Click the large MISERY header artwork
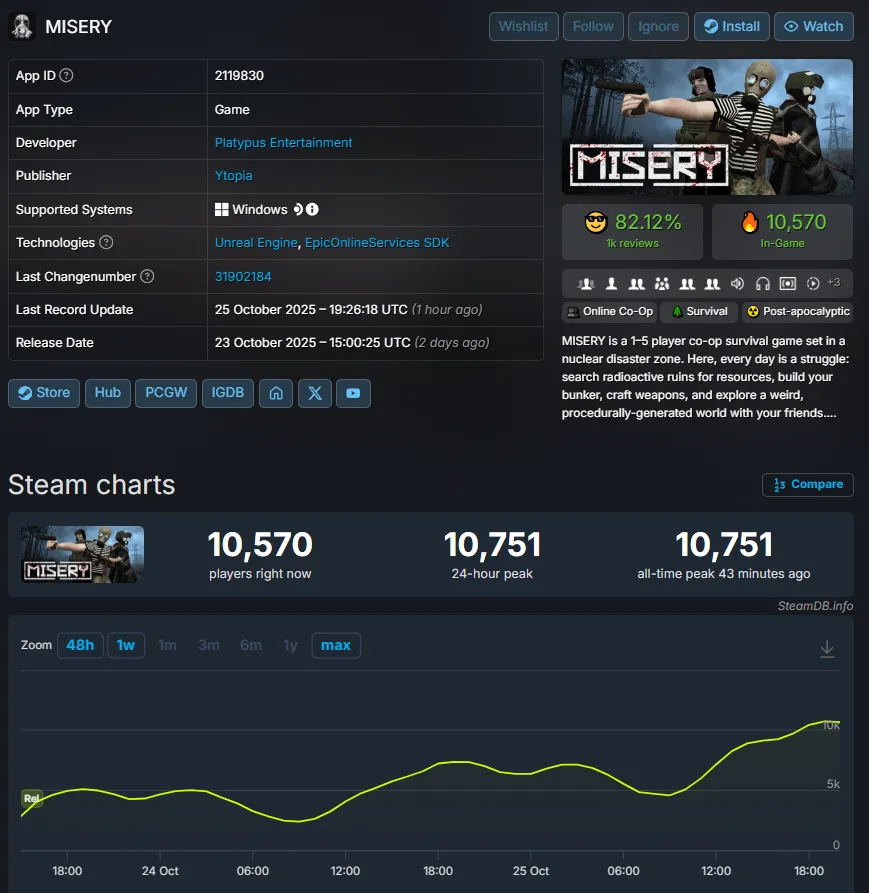 (x=707, y=127)
